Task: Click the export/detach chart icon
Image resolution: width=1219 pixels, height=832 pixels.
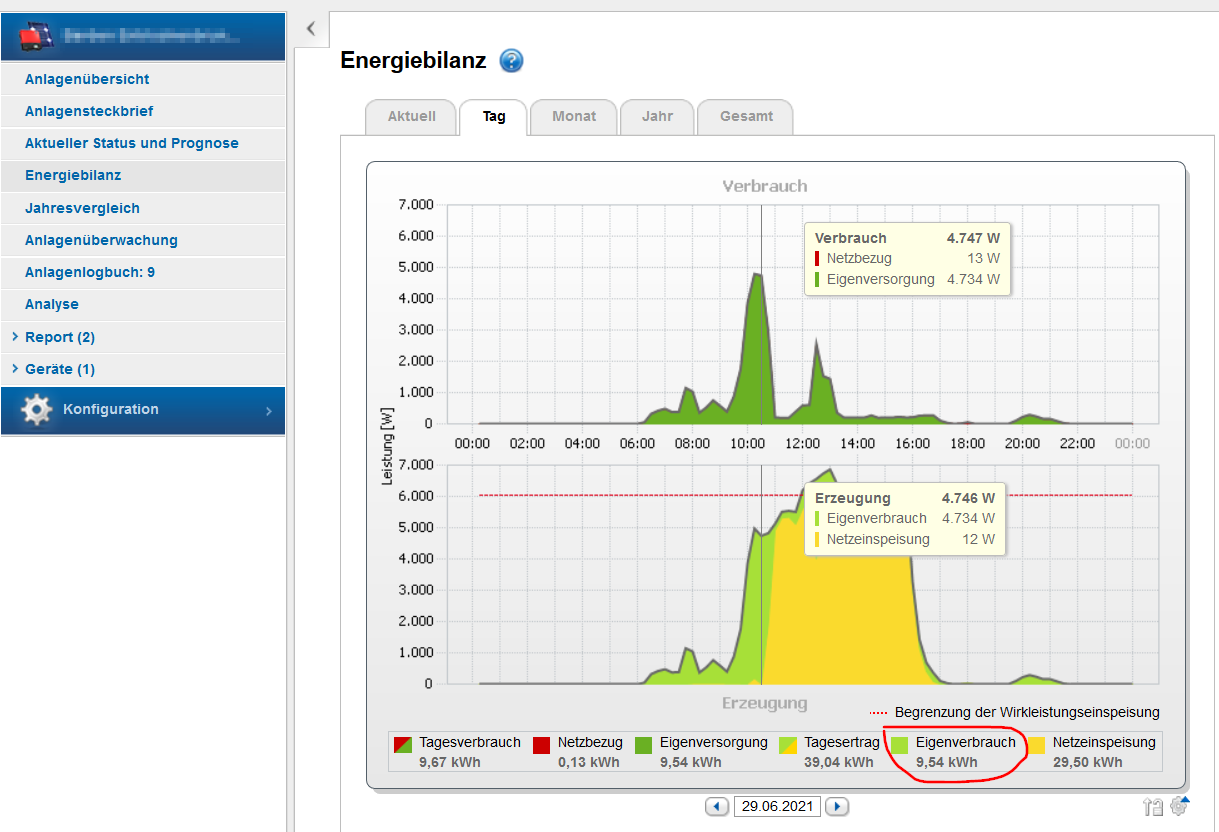Action: (1153, 806)
